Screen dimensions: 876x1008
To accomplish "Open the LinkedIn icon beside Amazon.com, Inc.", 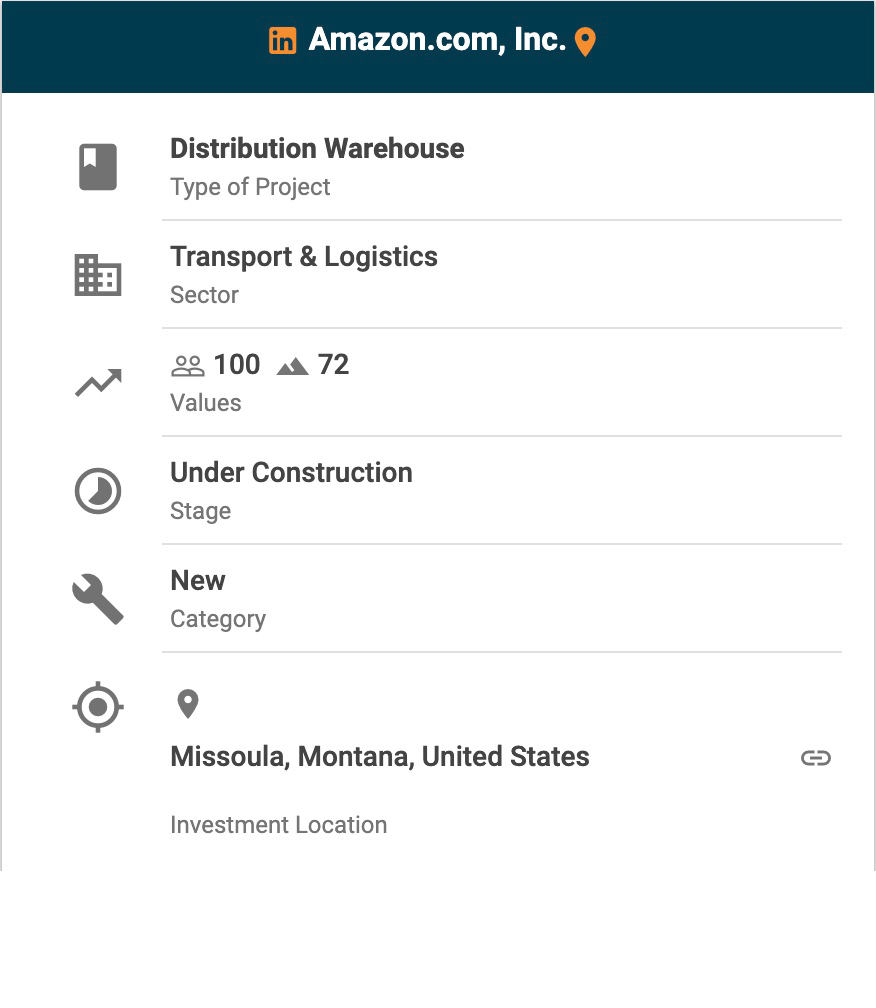I will click(283, 41).
